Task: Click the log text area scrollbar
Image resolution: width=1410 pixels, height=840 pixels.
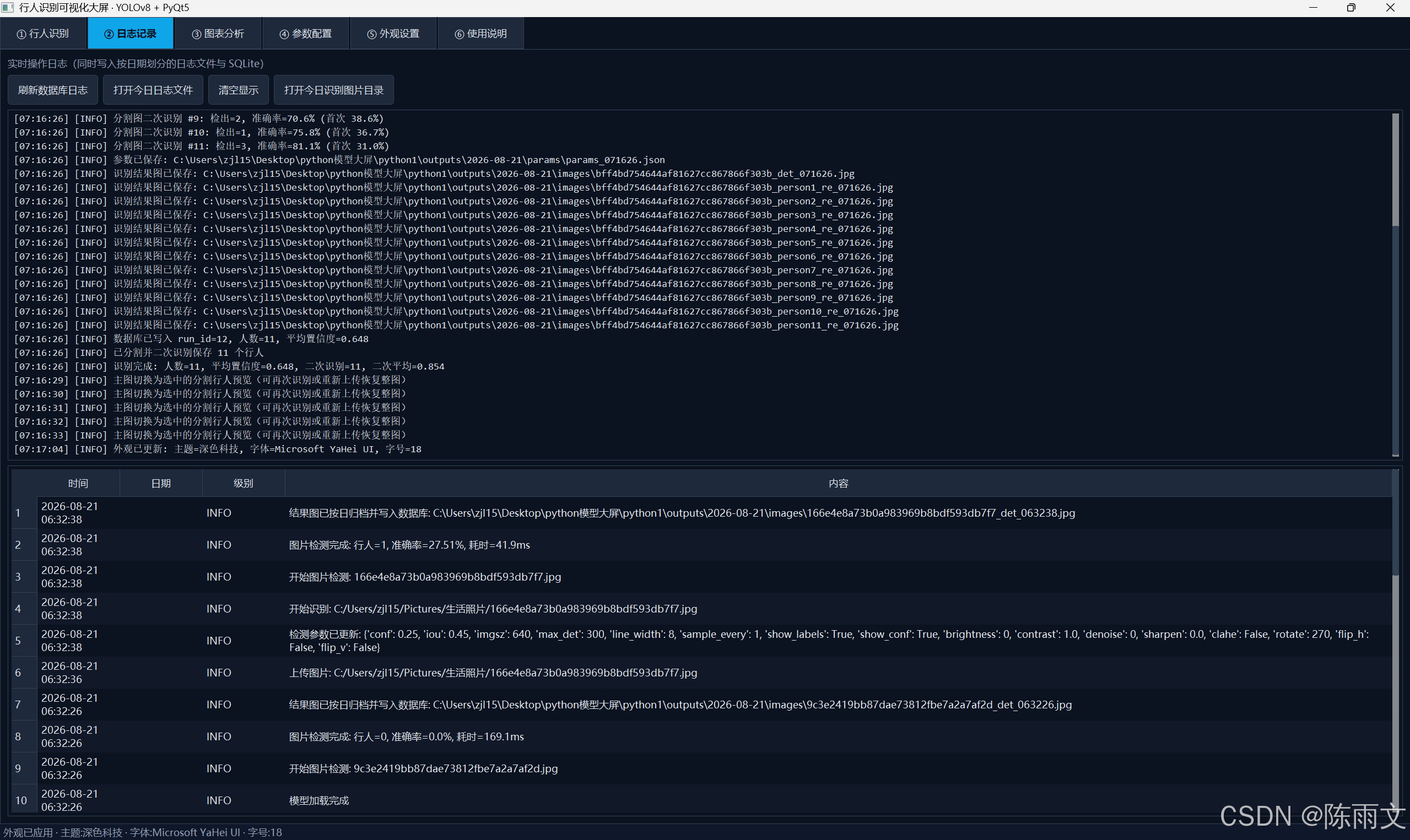Action: coord(1395,170)
